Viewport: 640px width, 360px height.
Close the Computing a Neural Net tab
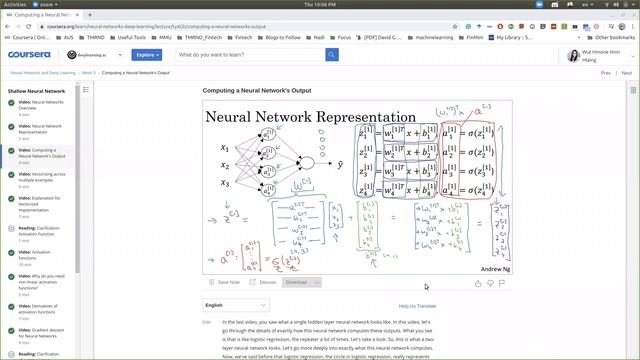click(x=77, y=15)
